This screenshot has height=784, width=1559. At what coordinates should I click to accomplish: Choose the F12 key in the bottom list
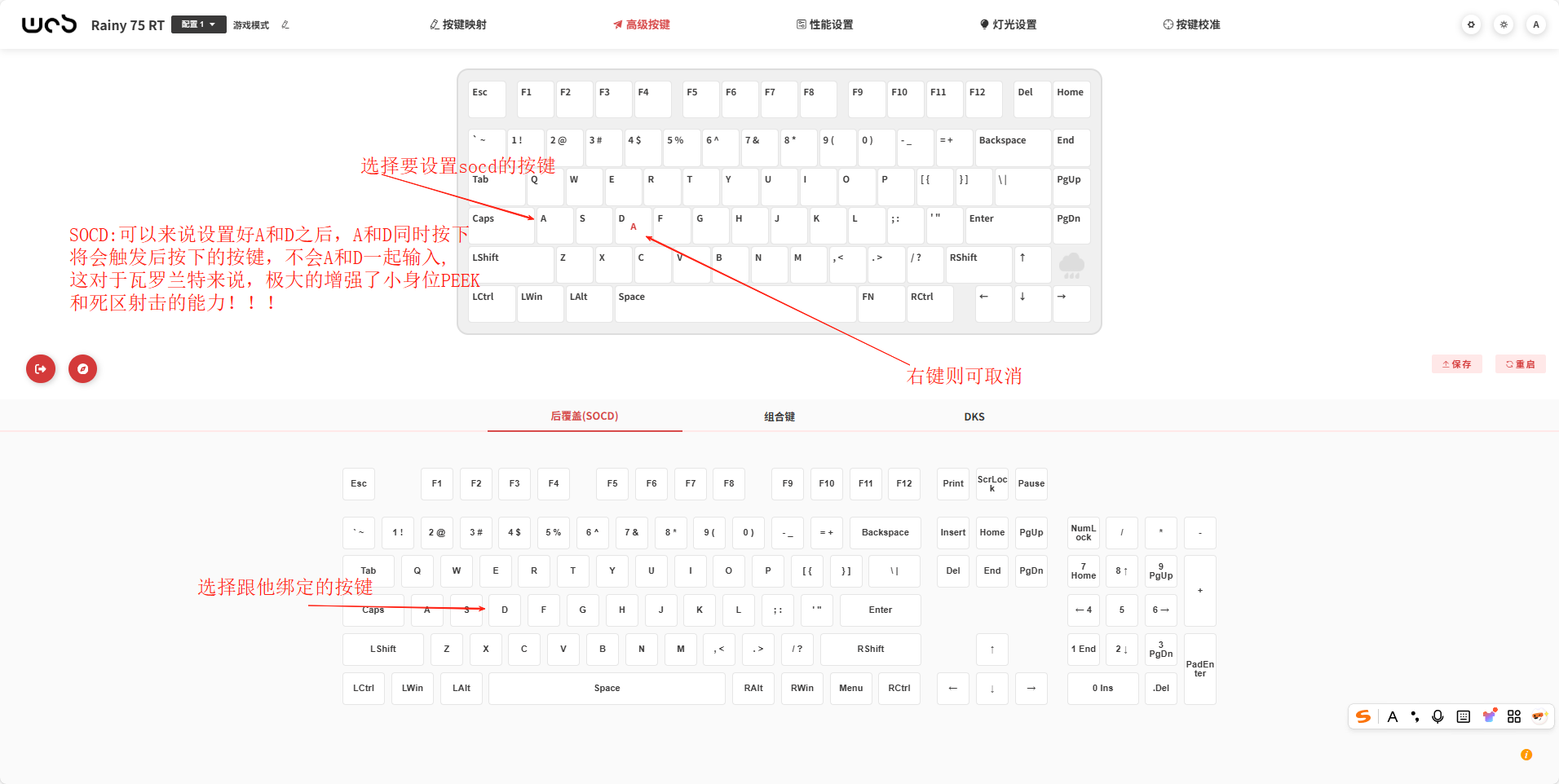(x=904, y=484)
